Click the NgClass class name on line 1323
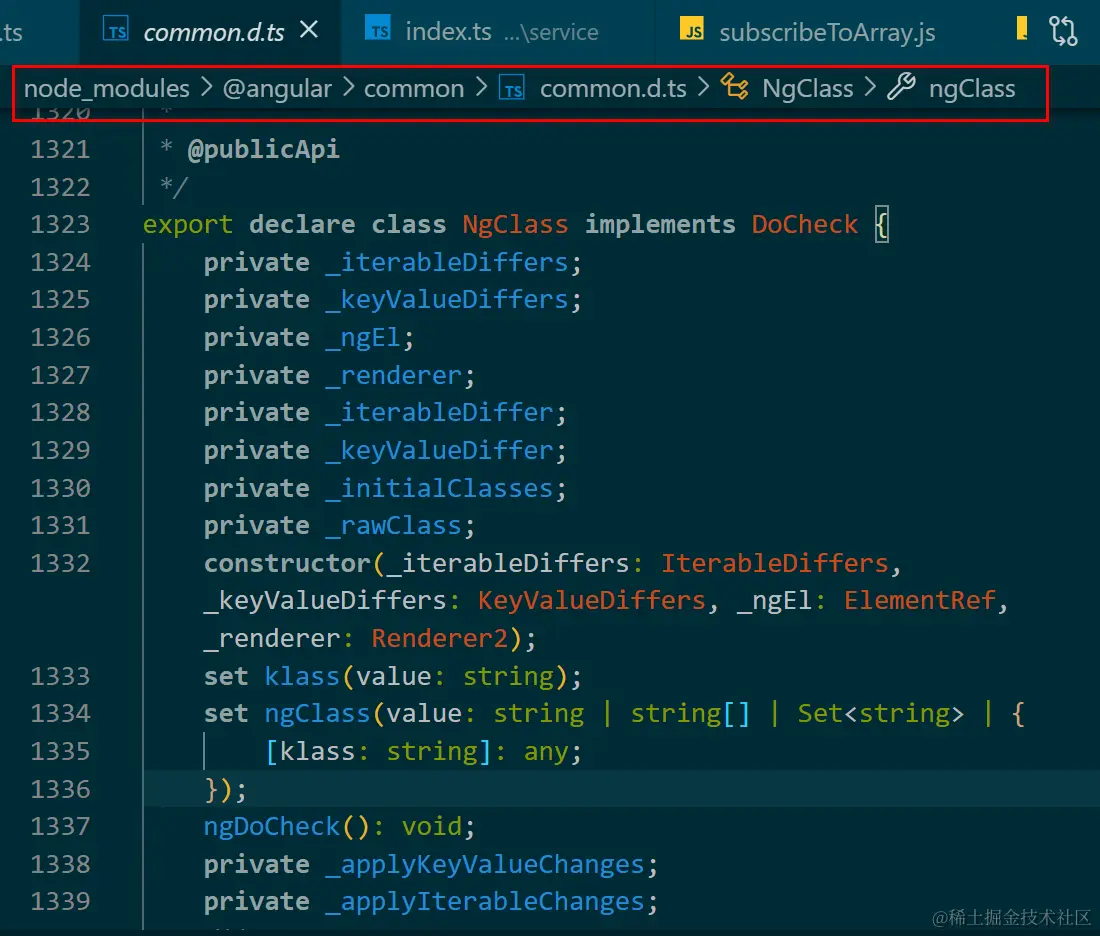The image size is (1100, 936). [x=515, y=225]
